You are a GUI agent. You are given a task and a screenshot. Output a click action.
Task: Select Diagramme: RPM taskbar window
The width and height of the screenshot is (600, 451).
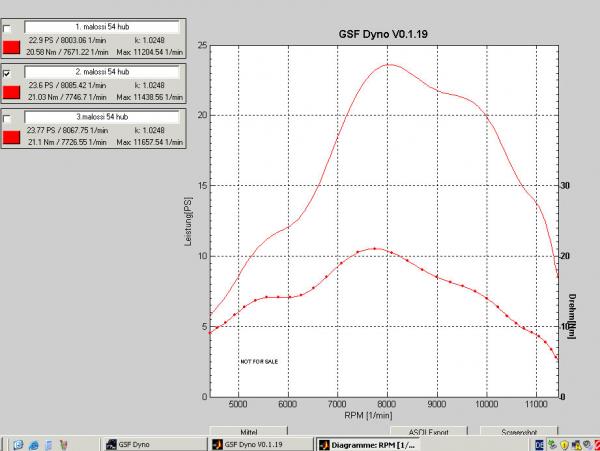click(x=367, y=444)
